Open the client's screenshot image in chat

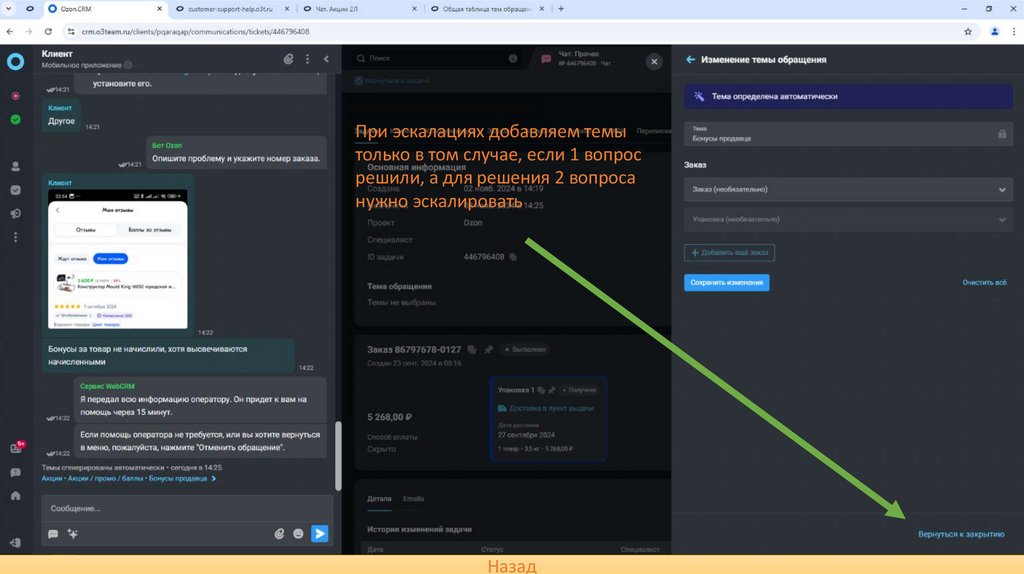118,259
